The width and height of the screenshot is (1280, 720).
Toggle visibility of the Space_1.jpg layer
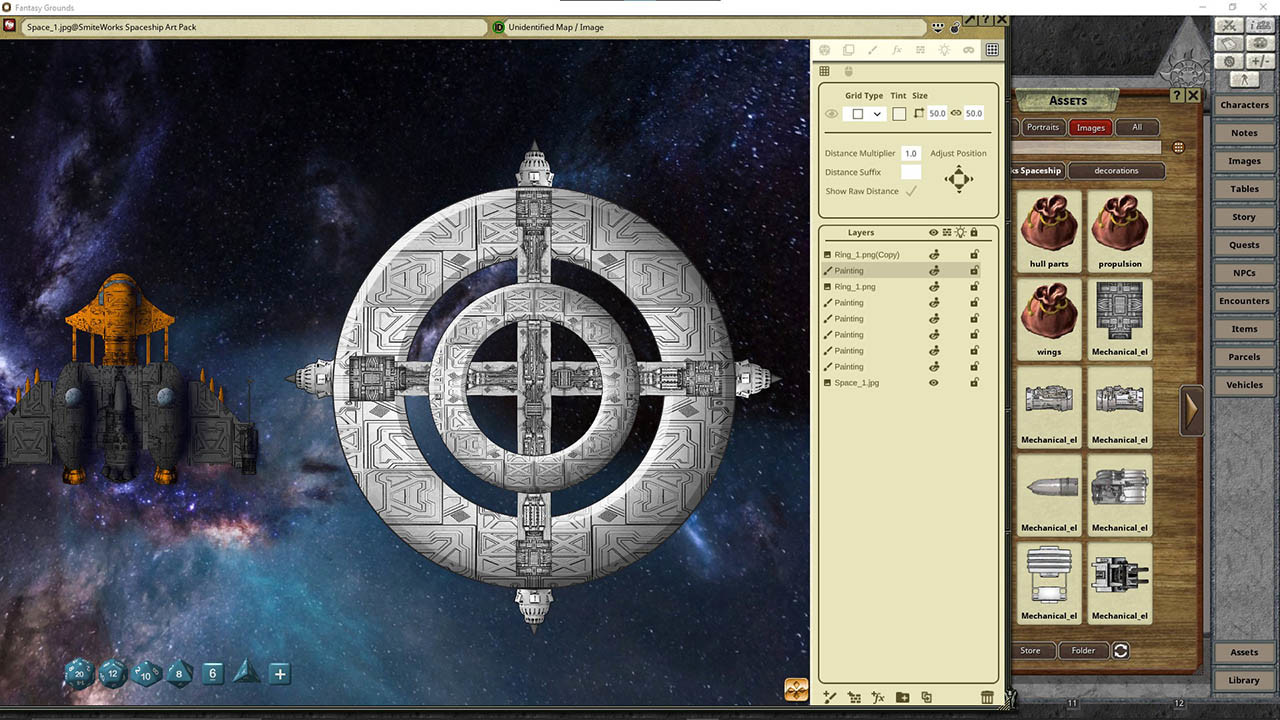click(933, 382)
